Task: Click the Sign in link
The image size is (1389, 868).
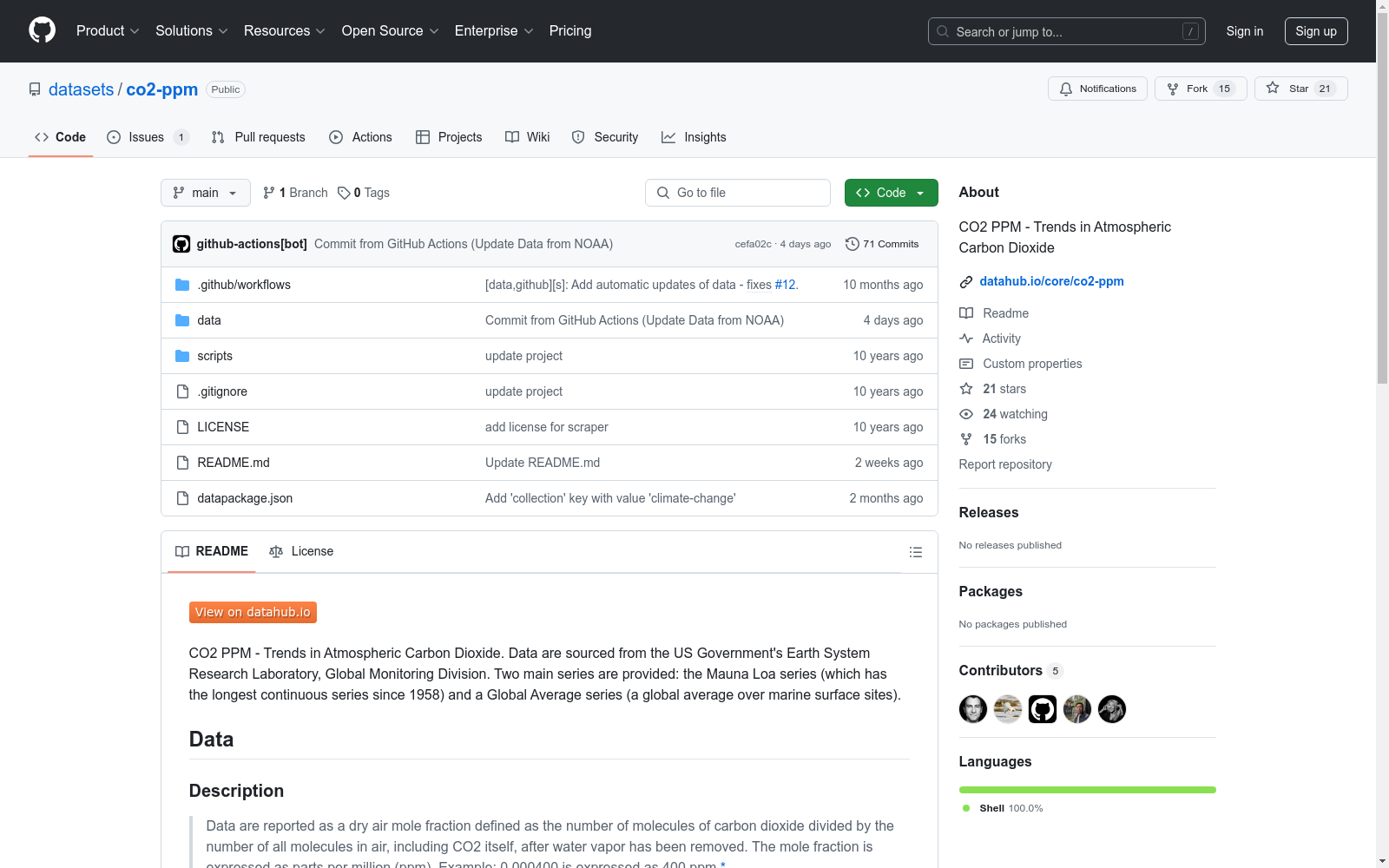Action: click(x=1245, y=31)
